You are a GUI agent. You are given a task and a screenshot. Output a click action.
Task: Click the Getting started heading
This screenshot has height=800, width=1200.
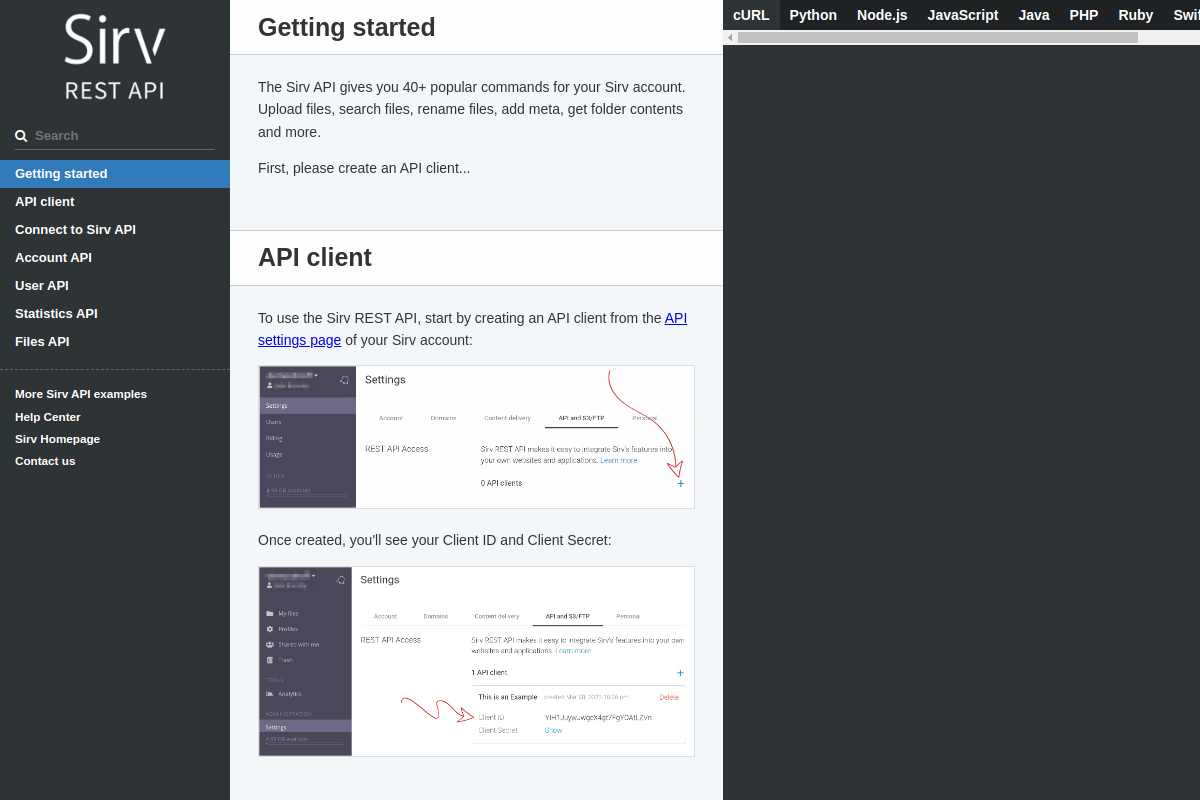pyautogui.click(x=347, y=27)
